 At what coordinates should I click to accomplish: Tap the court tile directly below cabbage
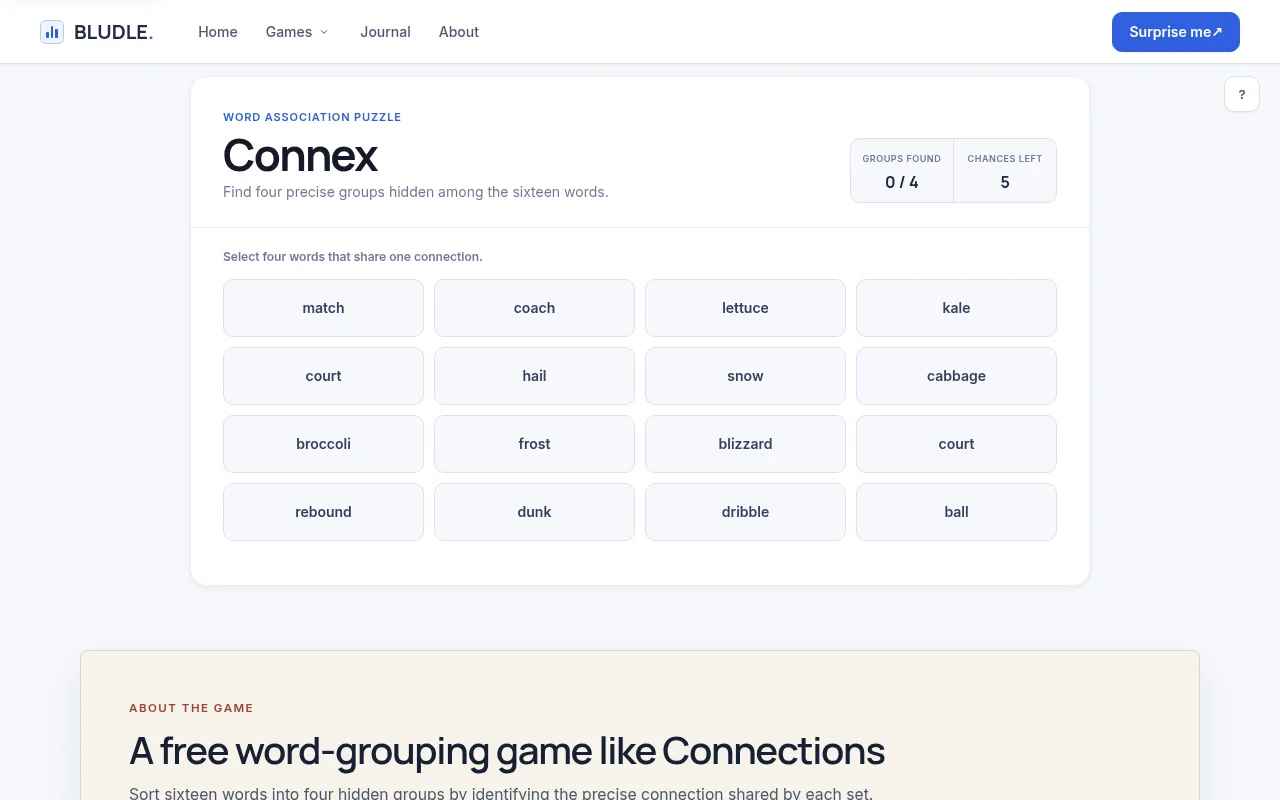click(x=956, y=444)
